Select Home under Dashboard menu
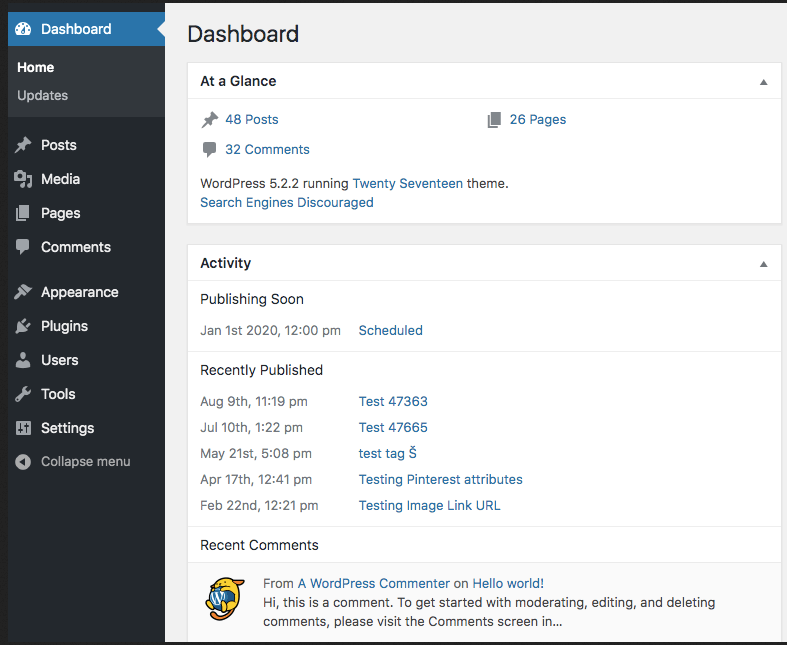787x645 pixels. coord(36,68)
